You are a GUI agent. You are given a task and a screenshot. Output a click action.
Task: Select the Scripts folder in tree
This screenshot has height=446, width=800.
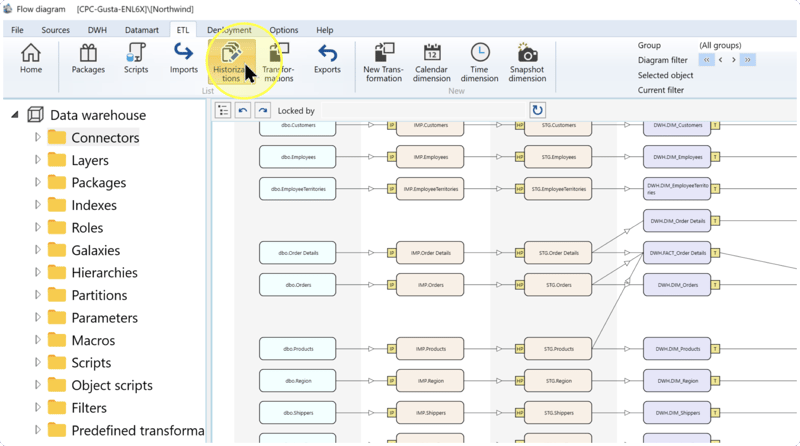[91, 363]
